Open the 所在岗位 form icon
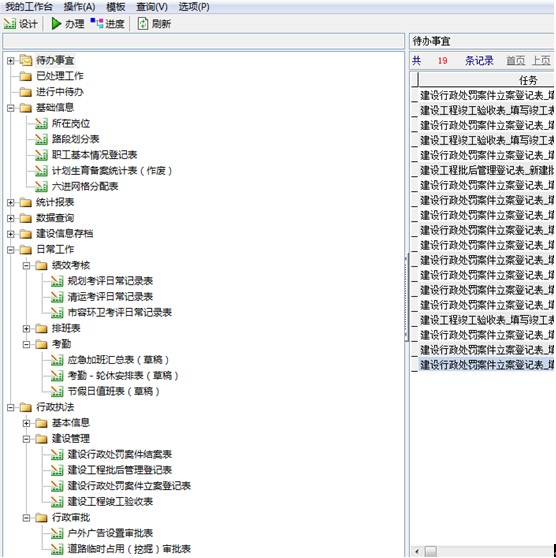 41,123
